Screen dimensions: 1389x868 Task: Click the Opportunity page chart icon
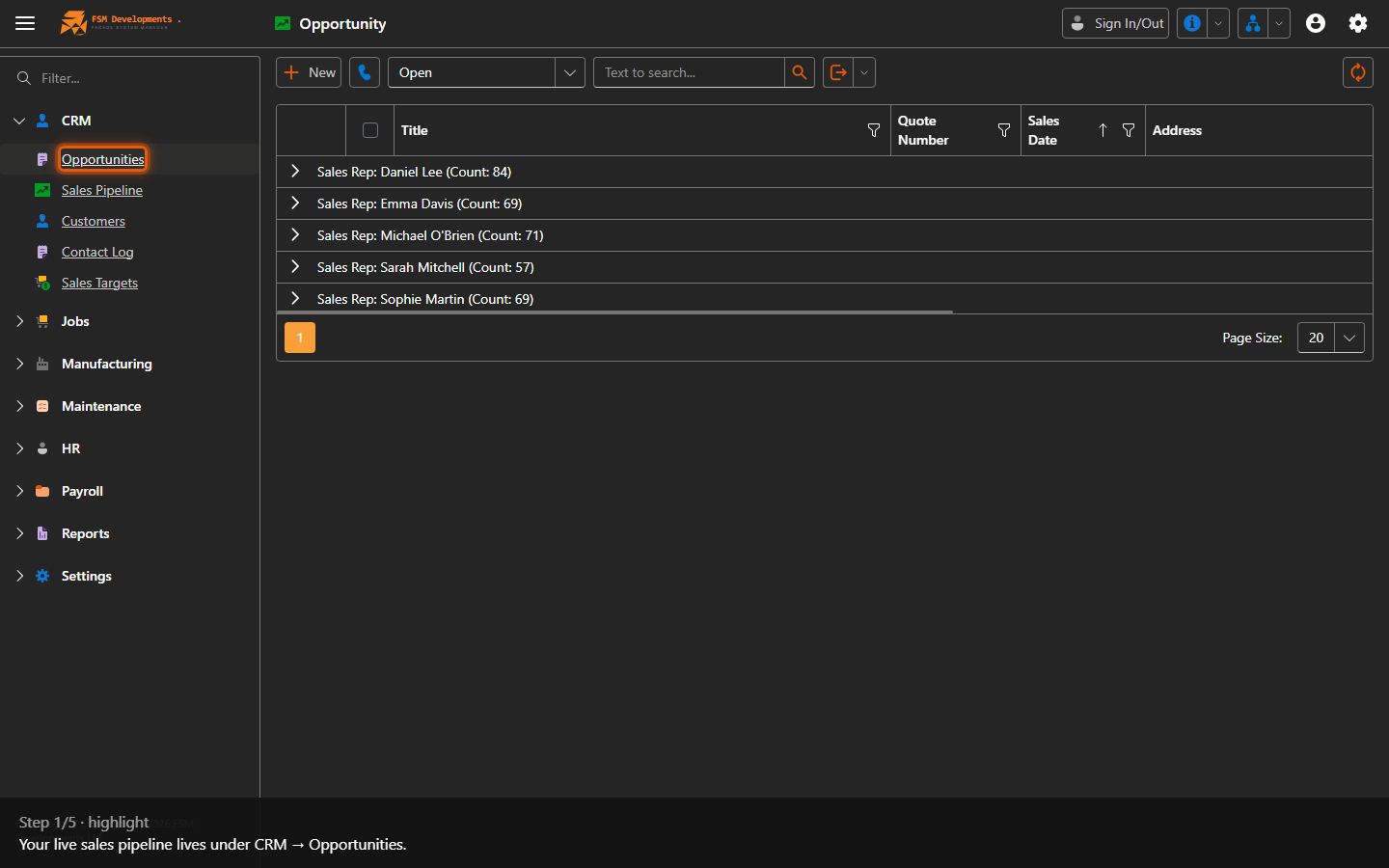pos(283,23)
